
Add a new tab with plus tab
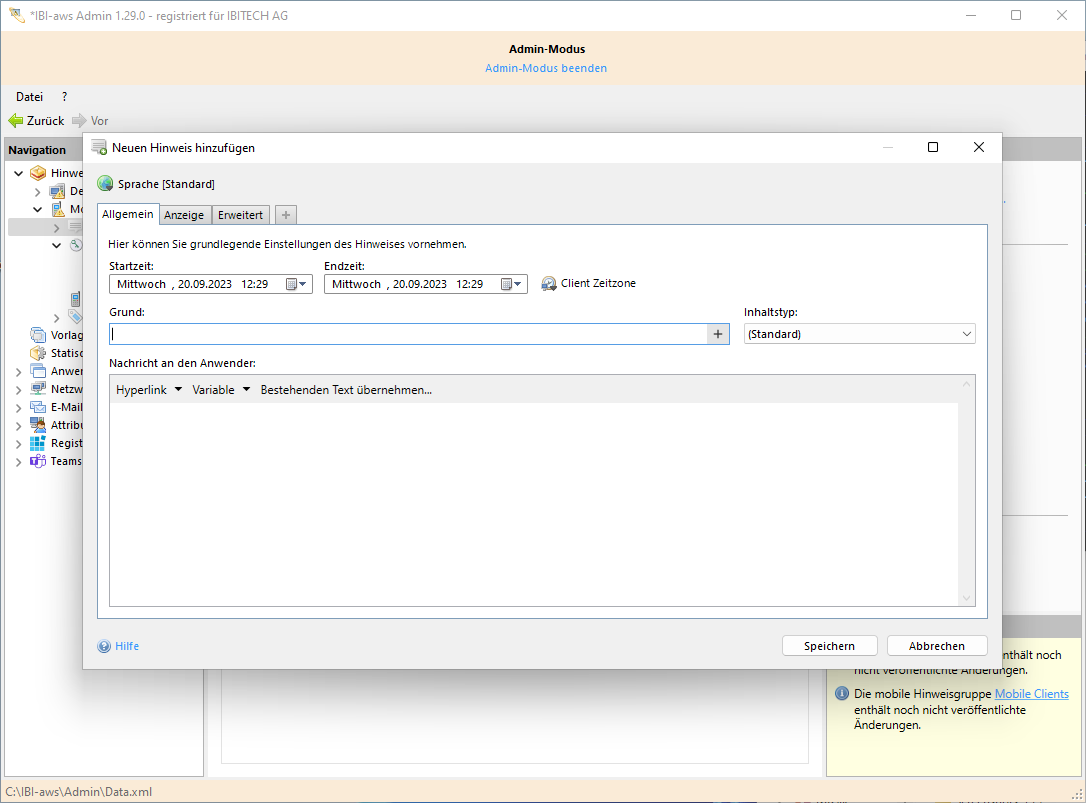pyautogui.click(x=285, y=215)
